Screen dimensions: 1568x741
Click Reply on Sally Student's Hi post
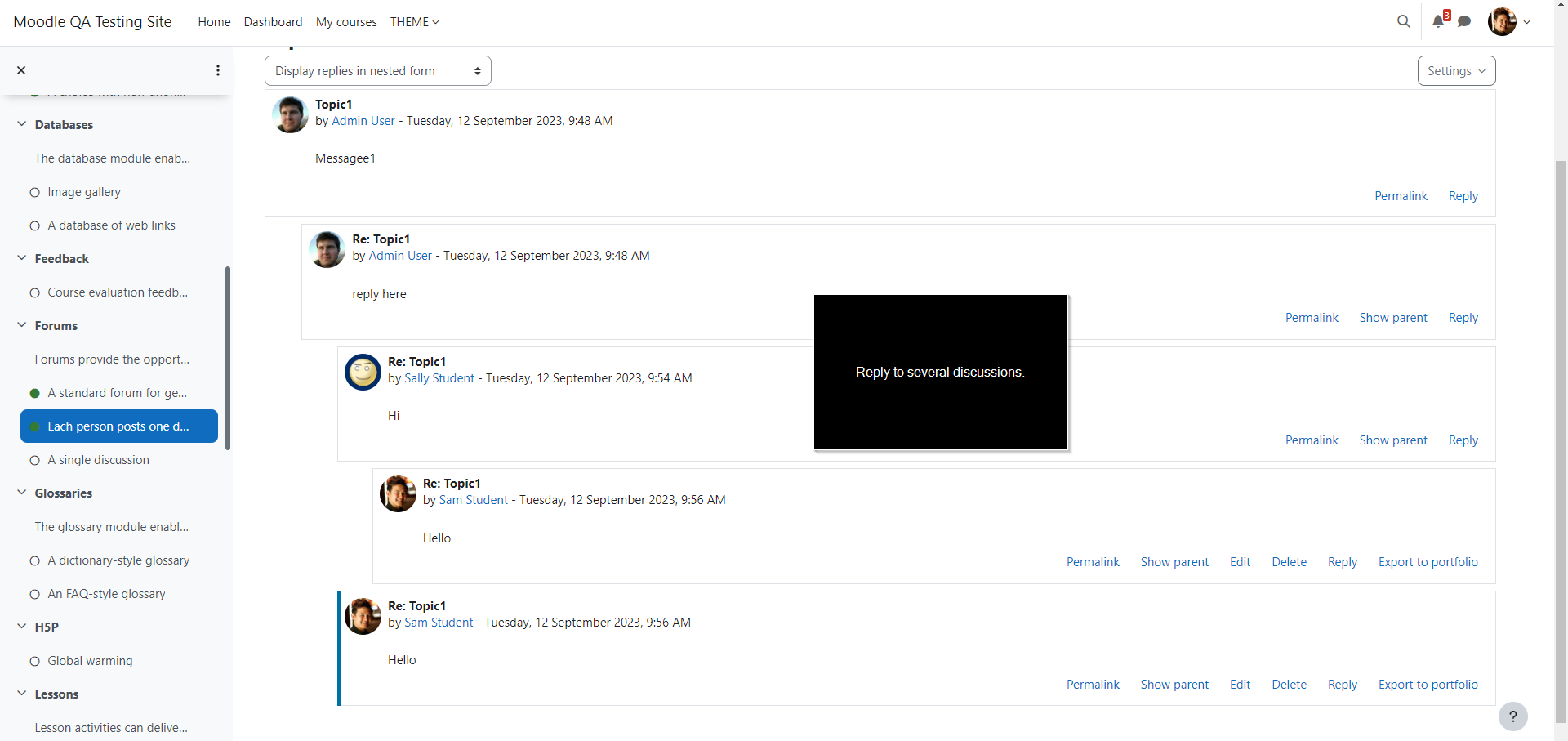pos(1463,440)
